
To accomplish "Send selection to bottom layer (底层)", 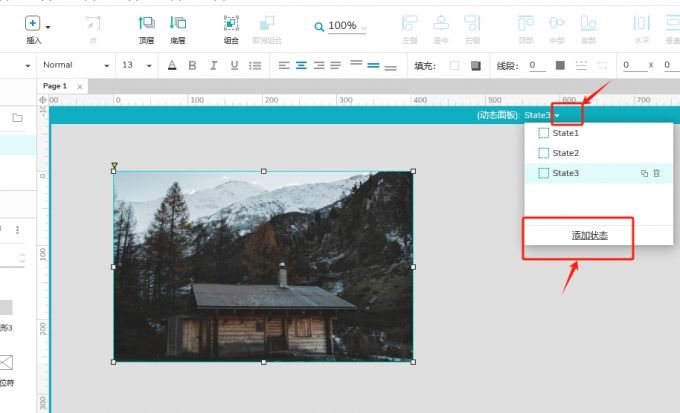I will [177, 23].
